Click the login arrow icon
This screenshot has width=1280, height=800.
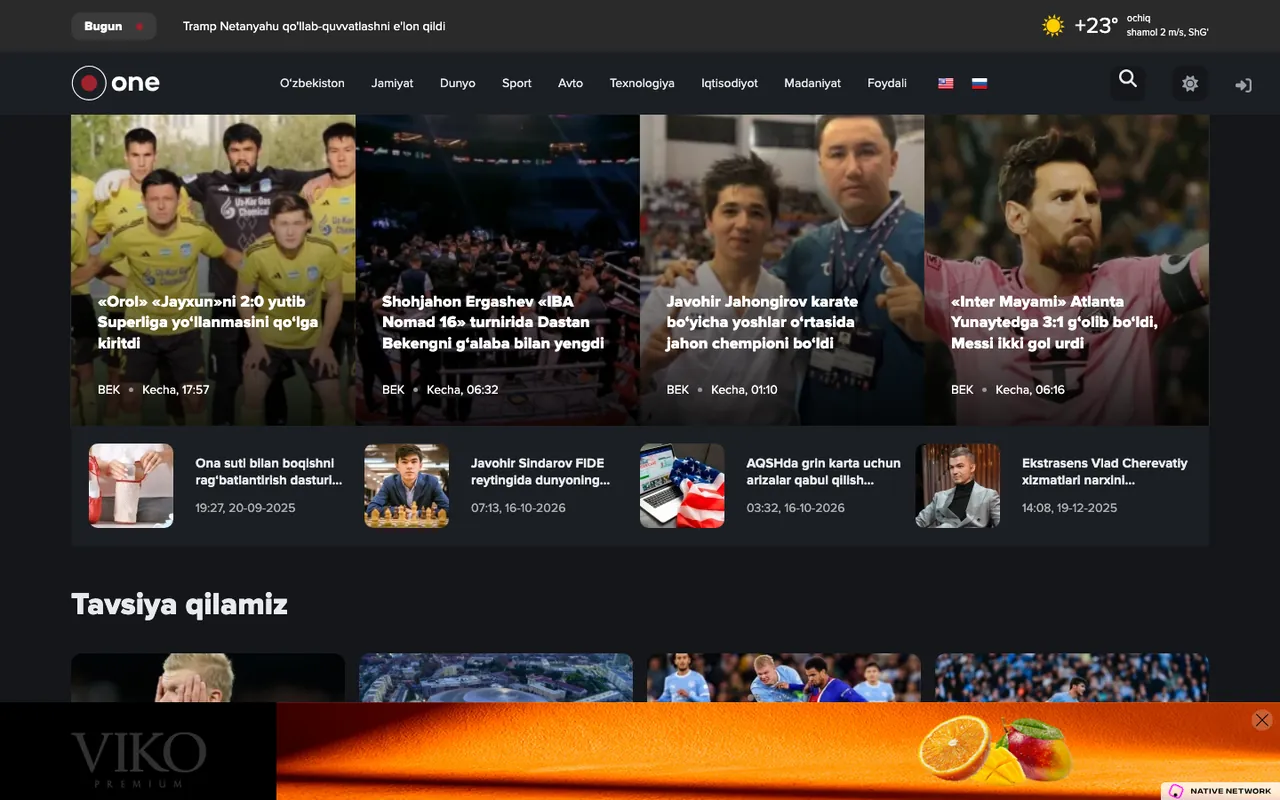point(1243,86)
